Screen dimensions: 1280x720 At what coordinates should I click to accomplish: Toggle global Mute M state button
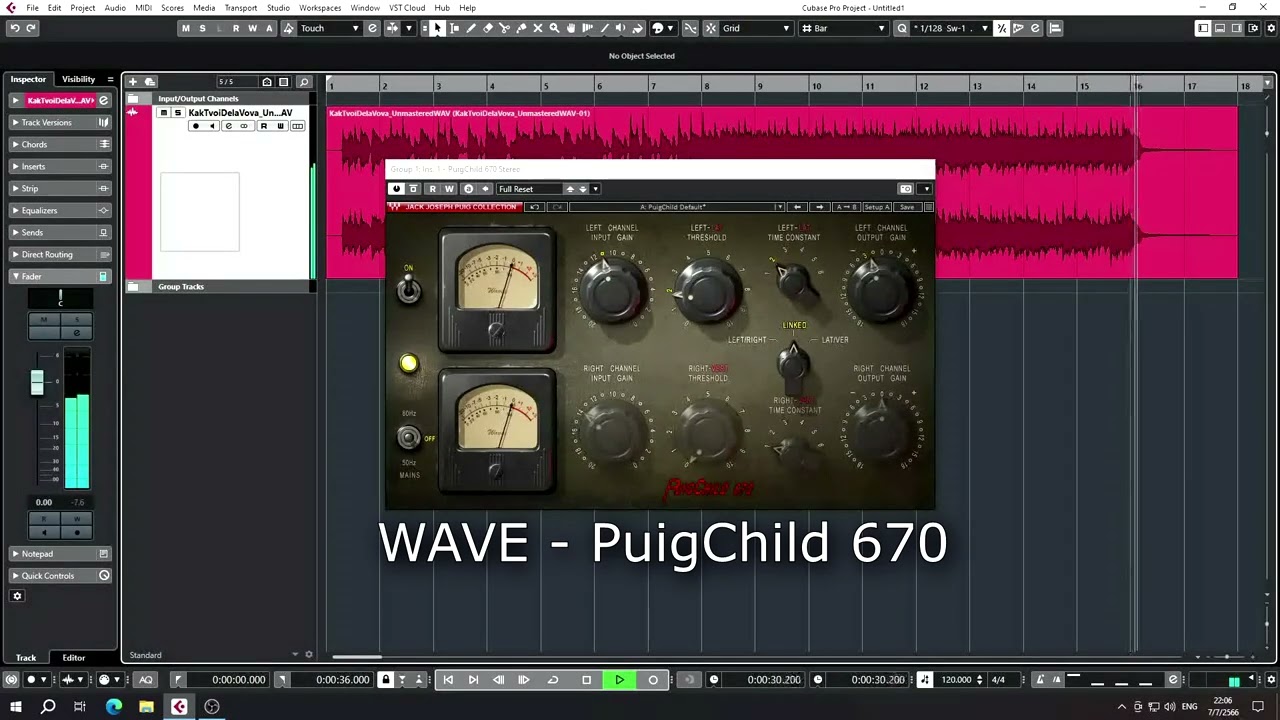point(185,28)
